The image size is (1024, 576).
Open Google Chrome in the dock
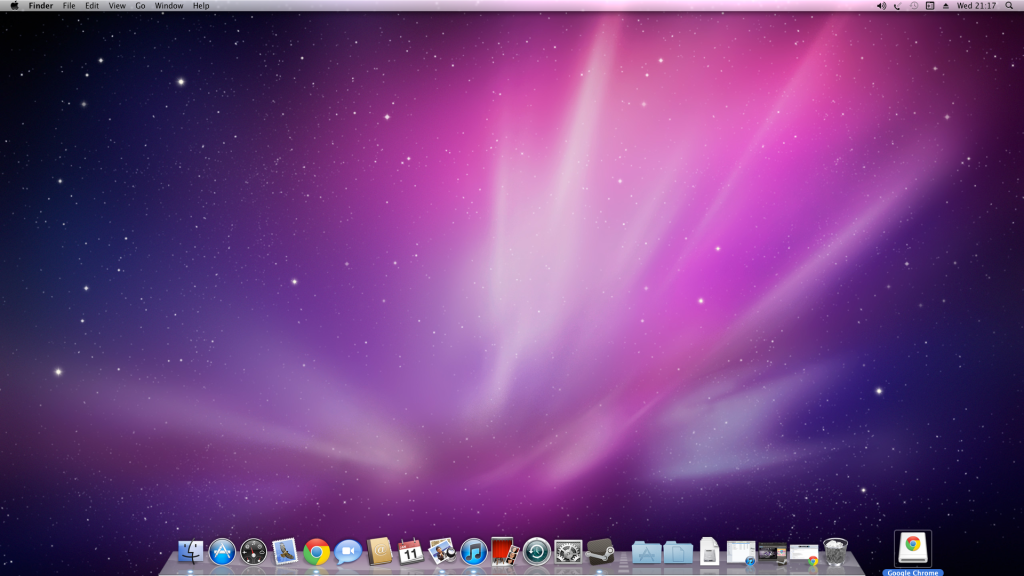click(x=317, y=551)
